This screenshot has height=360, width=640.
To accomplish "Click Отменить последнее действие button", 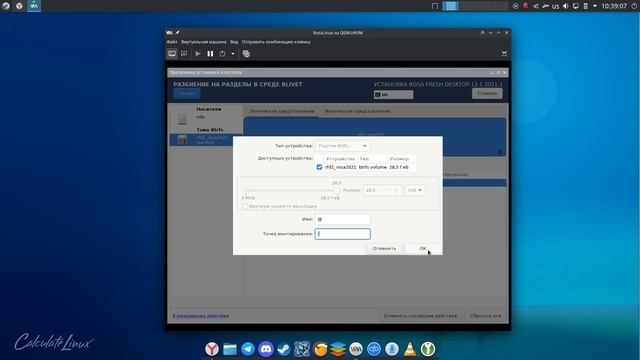I will tap(420, 316).
